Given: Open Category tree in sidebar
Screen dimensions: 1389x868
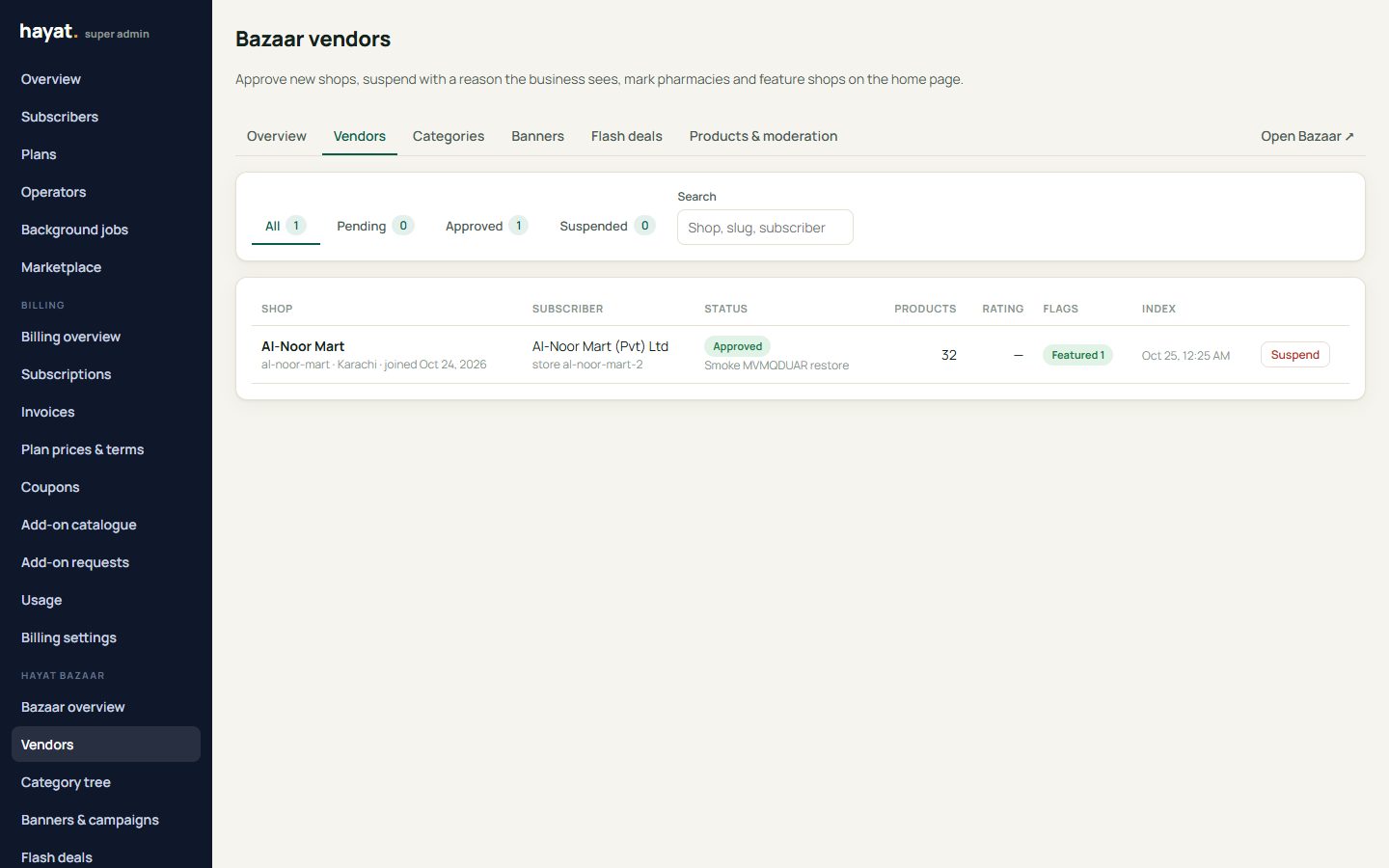Looking at the screenshot, I should pos(66,782).
